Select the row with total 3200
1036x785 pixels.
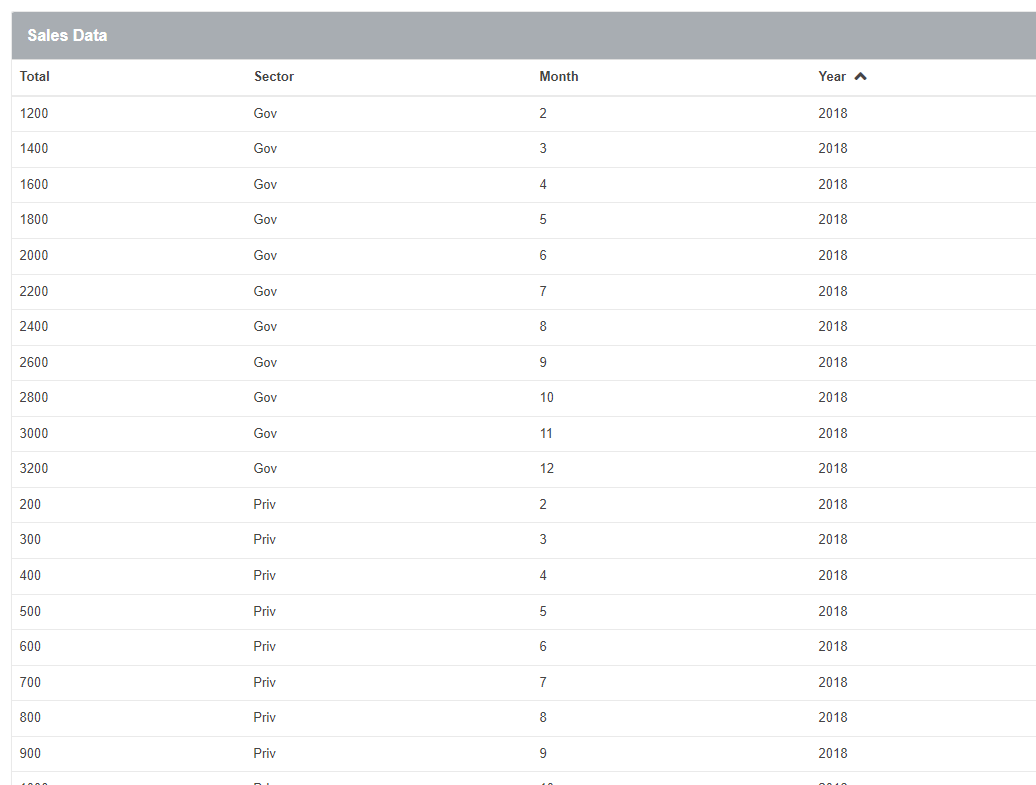coord(34,469)
